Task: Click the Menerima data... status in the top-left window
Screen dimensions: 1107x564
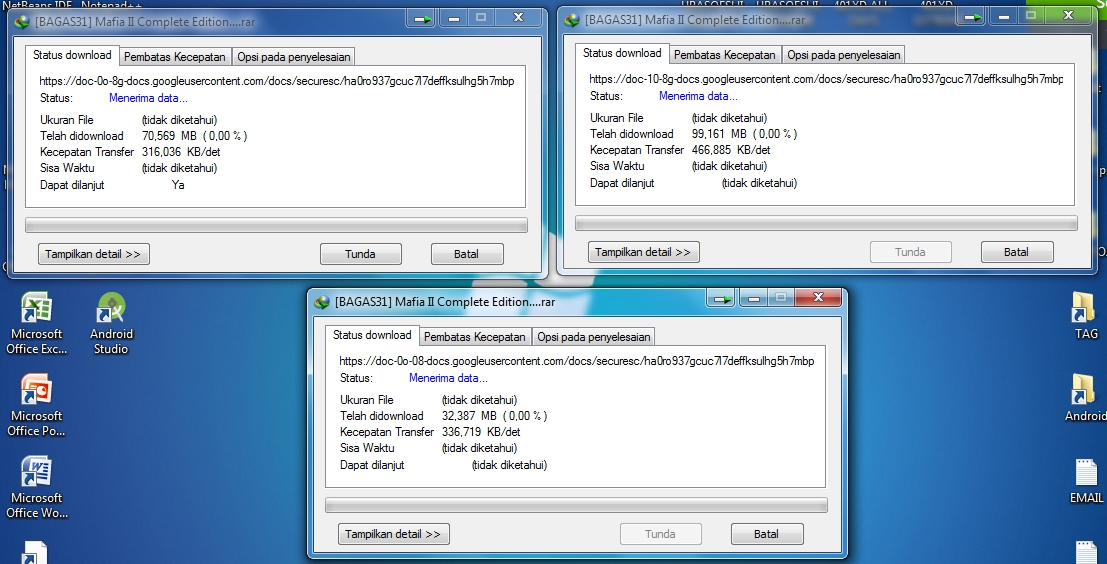Action: click(148, 98)
